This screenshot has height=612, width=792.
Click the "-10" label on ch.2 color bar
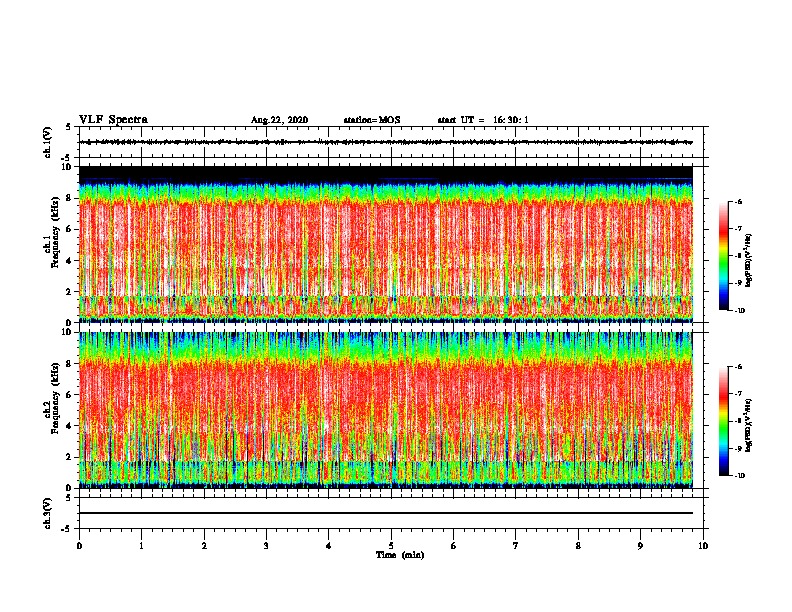coord(739,476)
